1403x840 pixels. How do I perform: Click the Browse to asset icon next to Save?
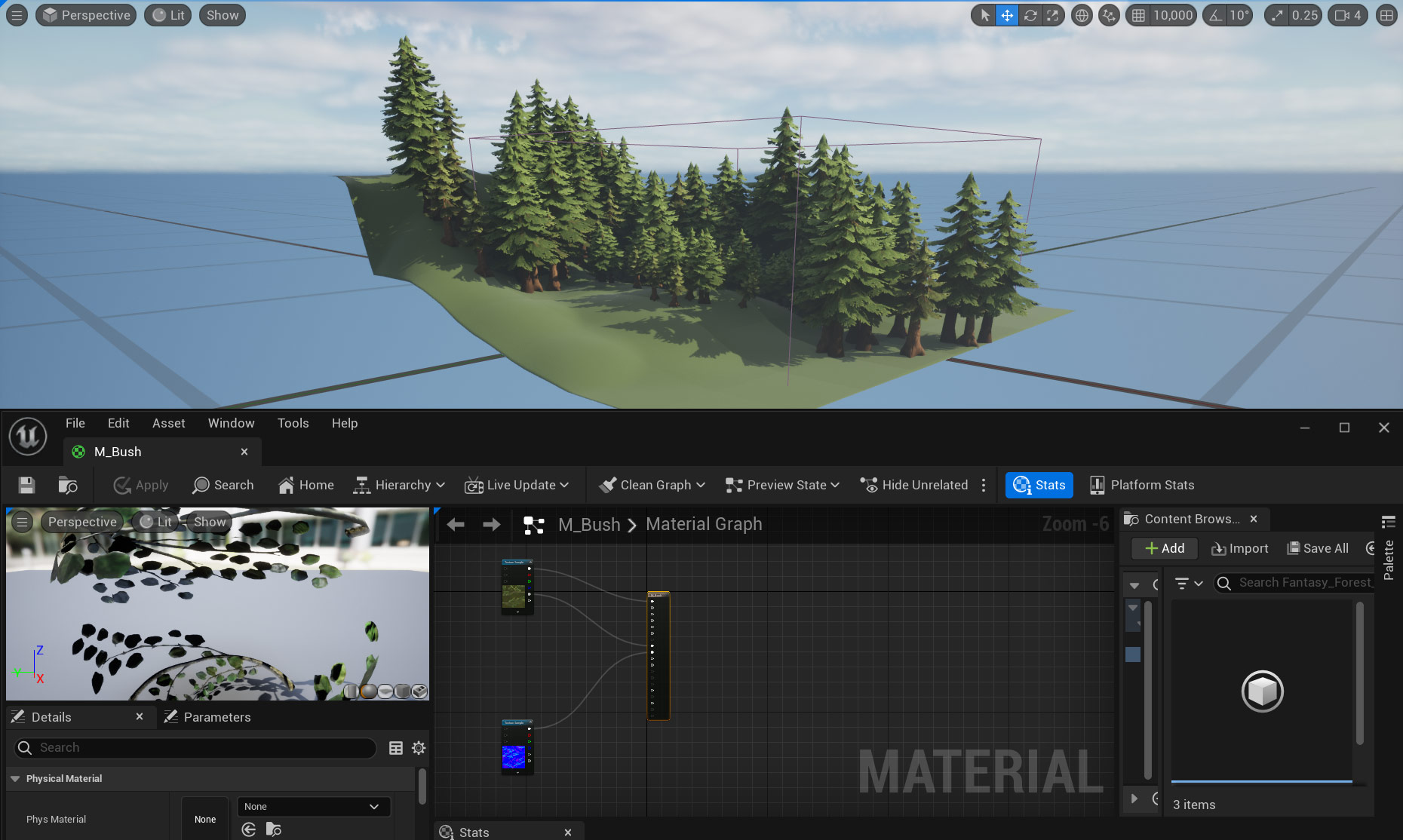pos(67,485)
